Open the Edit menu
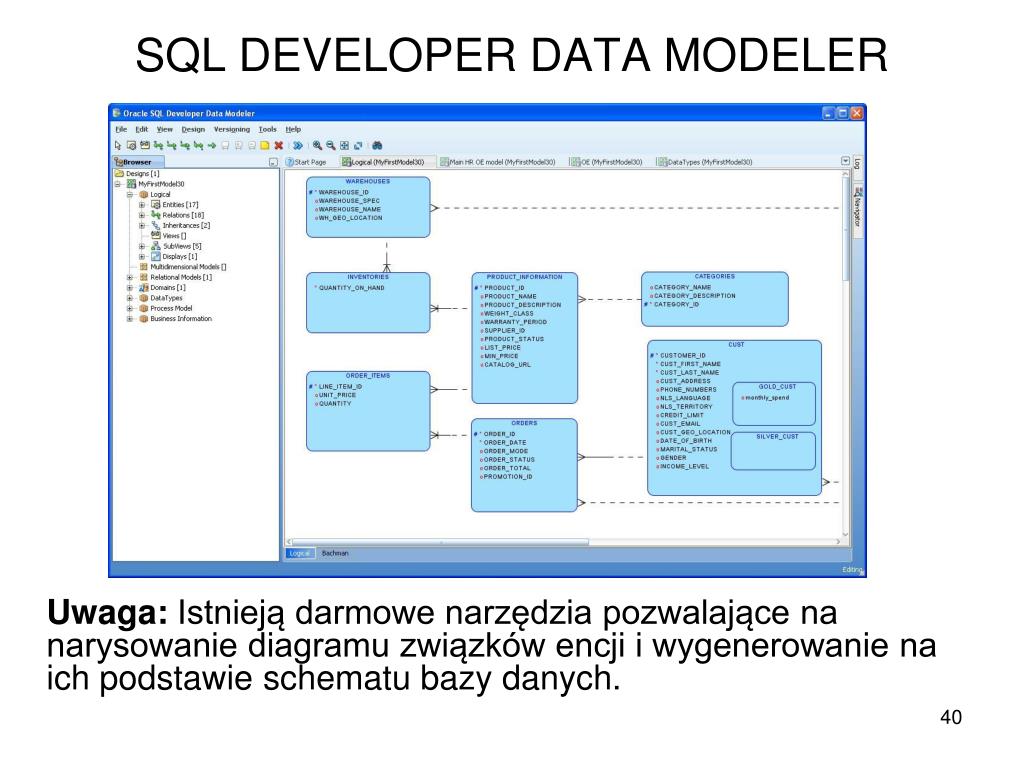The image size is (1024, 768). click(142, 129)
